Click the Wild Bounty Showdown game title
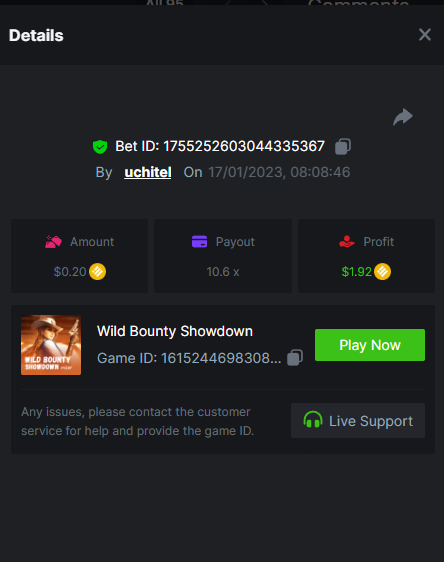Viewport: 444px width, 562px height. coord(175,331)
